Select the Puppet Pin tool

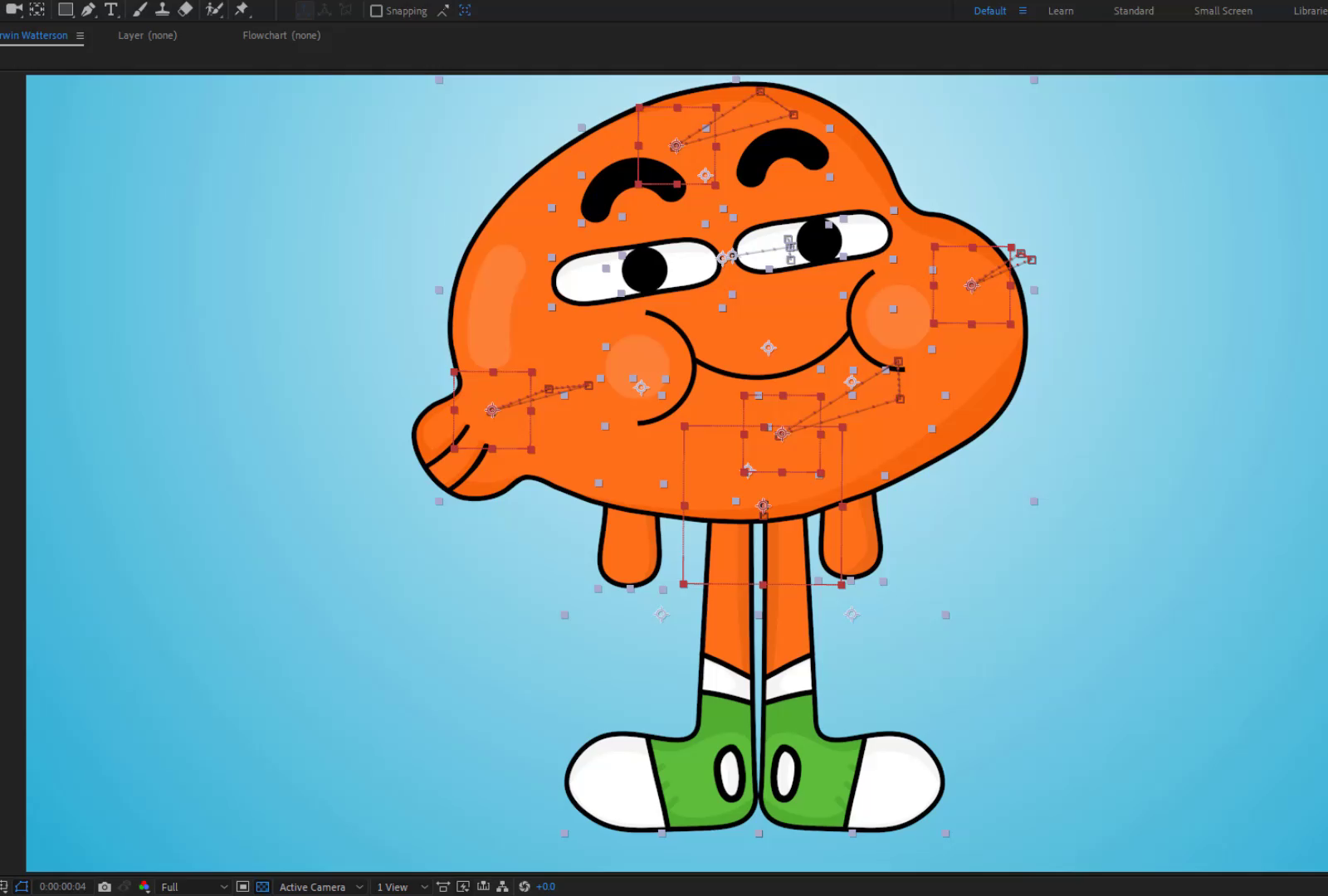[x=242, y=10]
